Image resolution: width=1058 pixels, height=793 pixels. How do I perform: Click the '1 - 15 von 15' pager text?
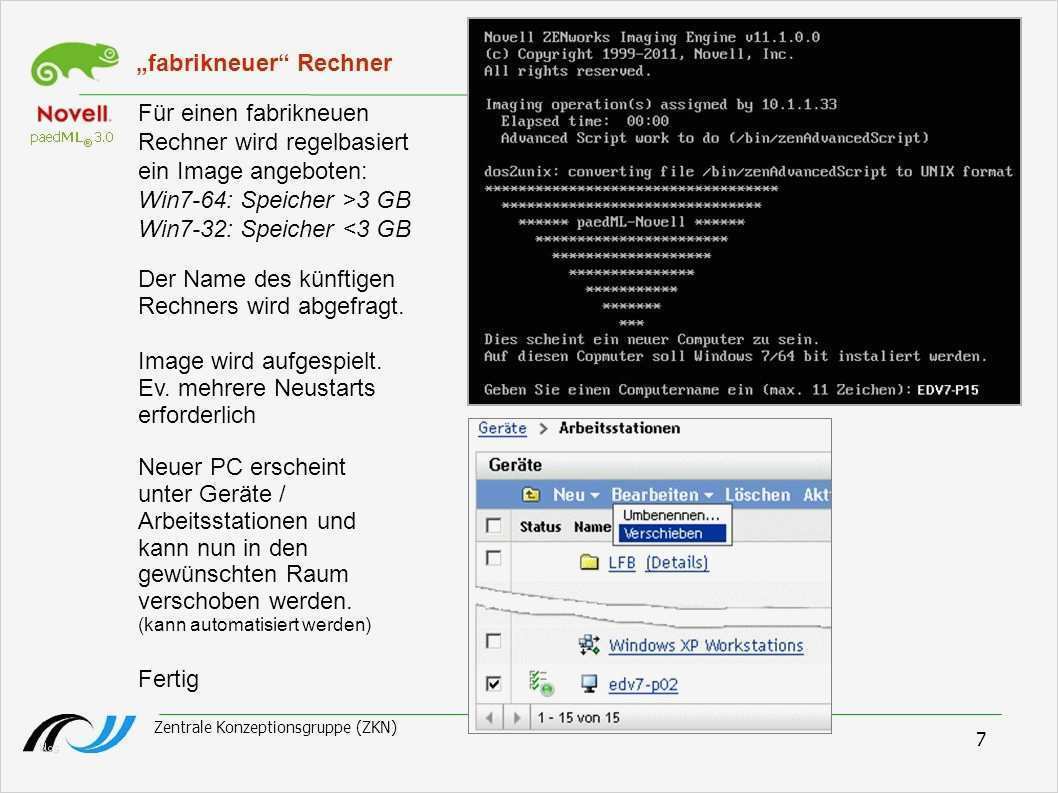point(578,717)
